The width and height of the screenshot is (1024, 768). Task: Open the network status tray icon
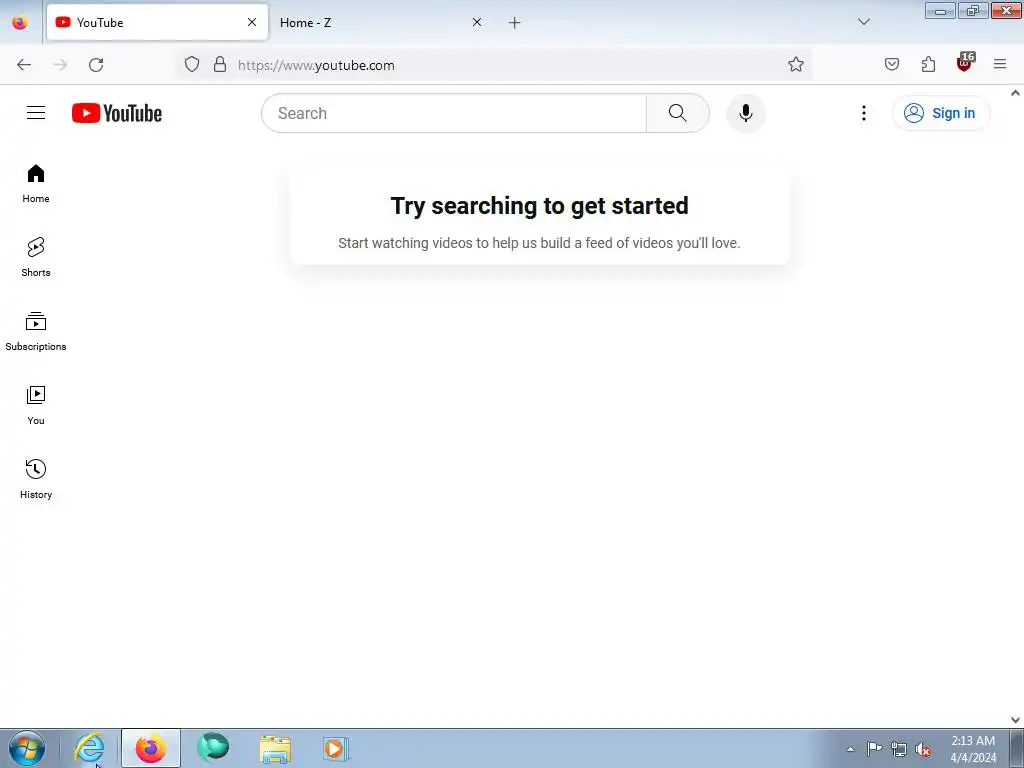[899, 749]
